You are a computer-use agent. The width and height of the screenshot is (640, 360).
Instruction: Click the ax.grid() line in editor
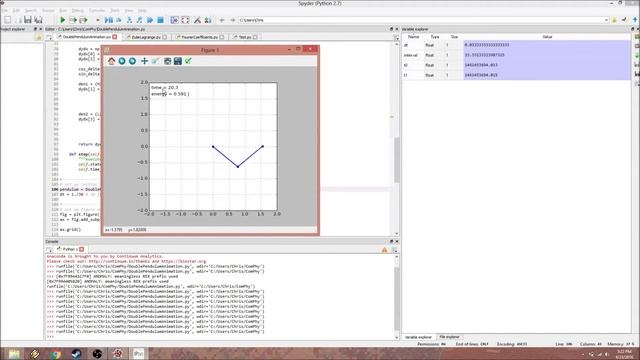[x=70, y=229]
